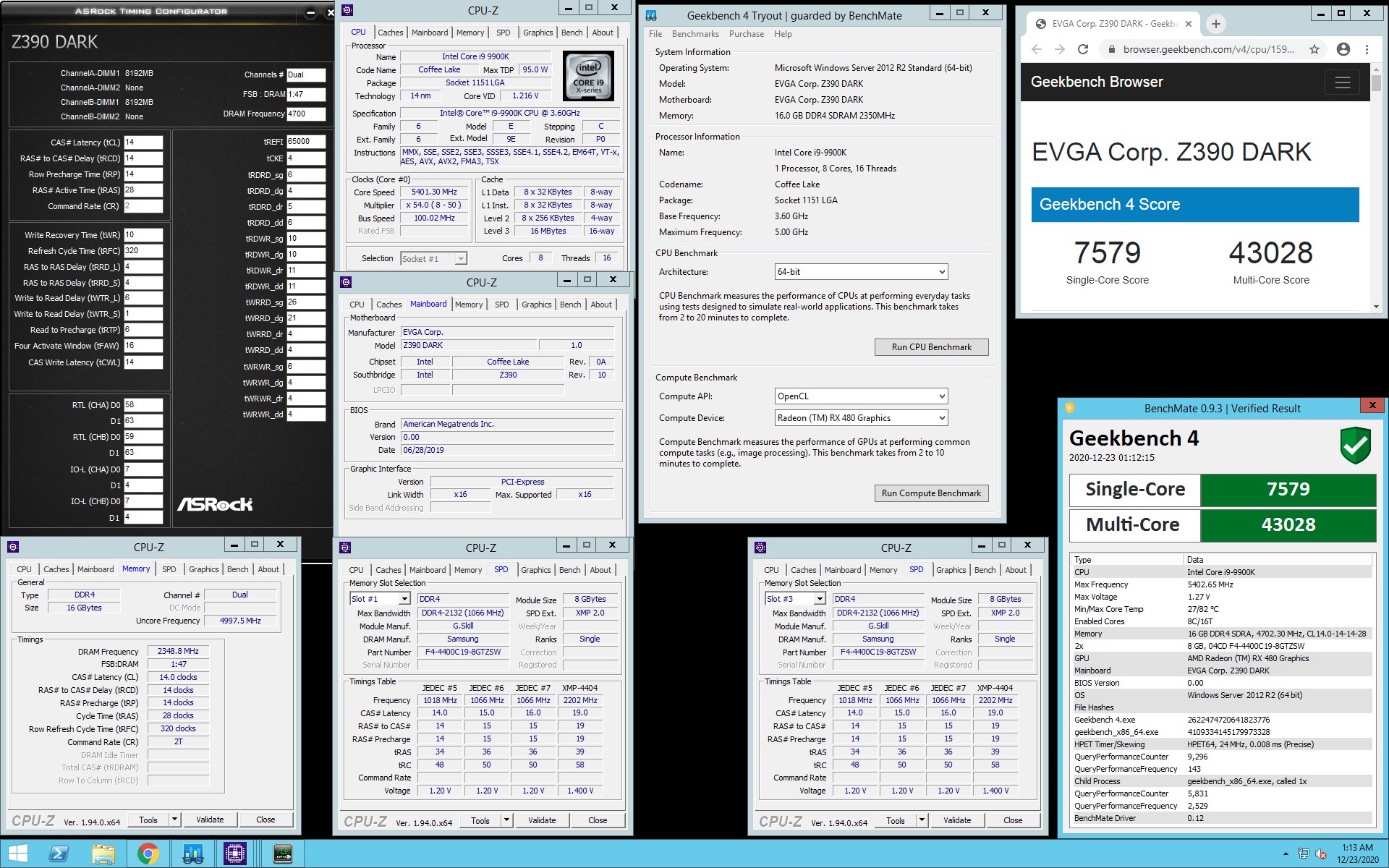This screenshot has height=868, width=1389.
Task: Click the network tray icon
Action: click(x=1303, y=854)
